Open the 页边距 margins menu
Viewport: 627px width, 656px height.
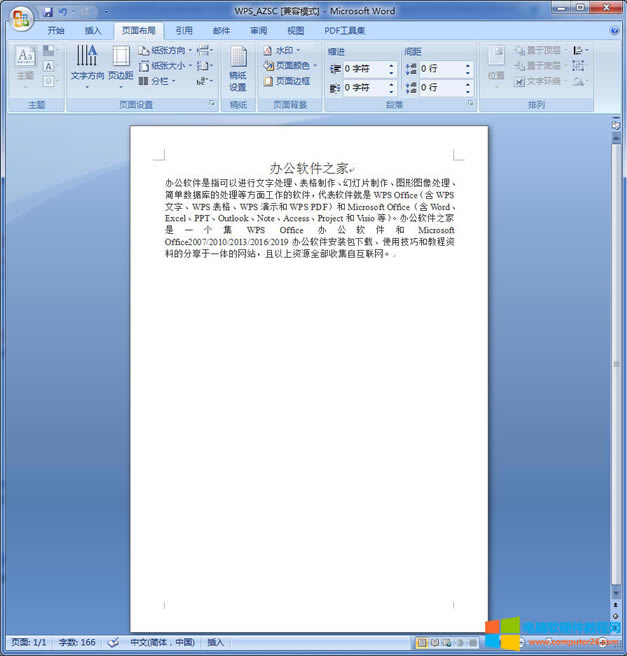click(x=120, y=67)
